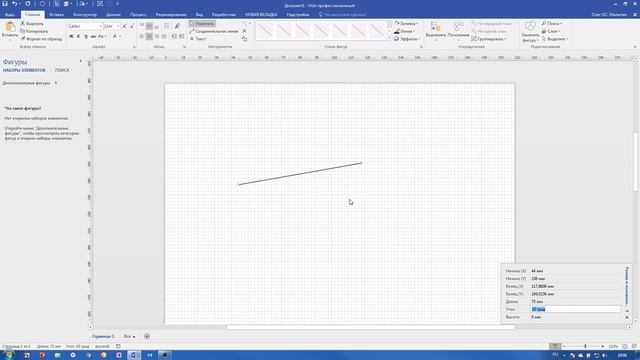Click the 'tell me' search box
Image resolution: width=640 pixels, height=360 pixels.
[343, 14]
